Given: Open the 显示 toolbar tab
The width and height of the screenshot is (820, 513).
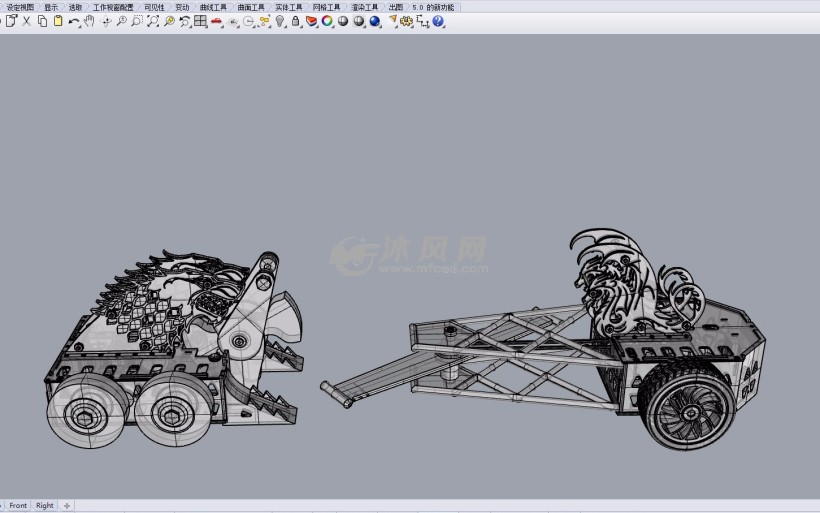Looking at the screenshot, I should [51, 7].
